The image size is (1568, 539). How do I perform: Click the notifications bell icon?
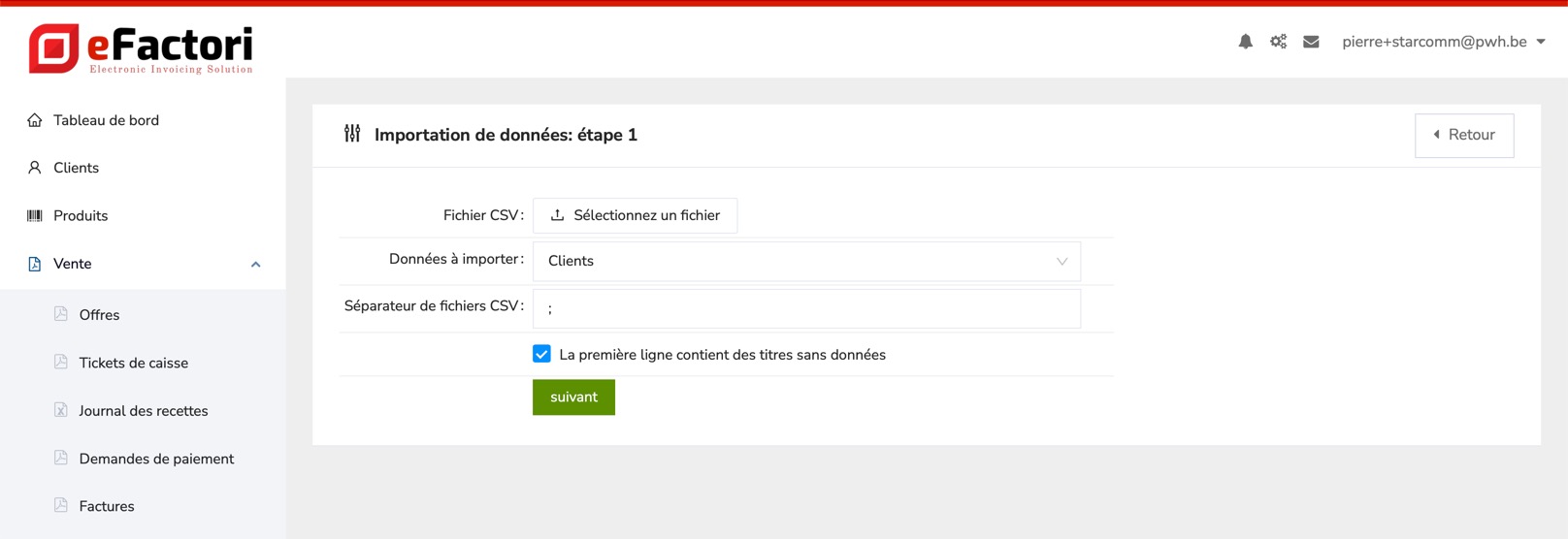[1245, 42]
